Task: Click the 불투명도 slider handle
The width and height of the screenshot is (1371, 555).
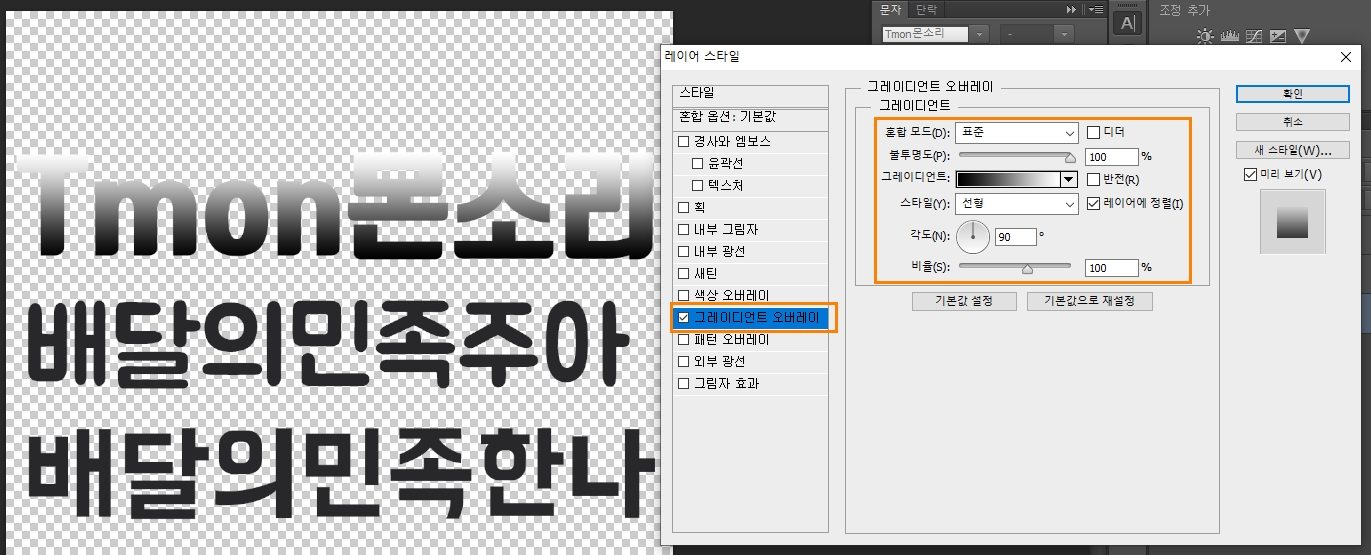Action: (x=1070, y=157)
